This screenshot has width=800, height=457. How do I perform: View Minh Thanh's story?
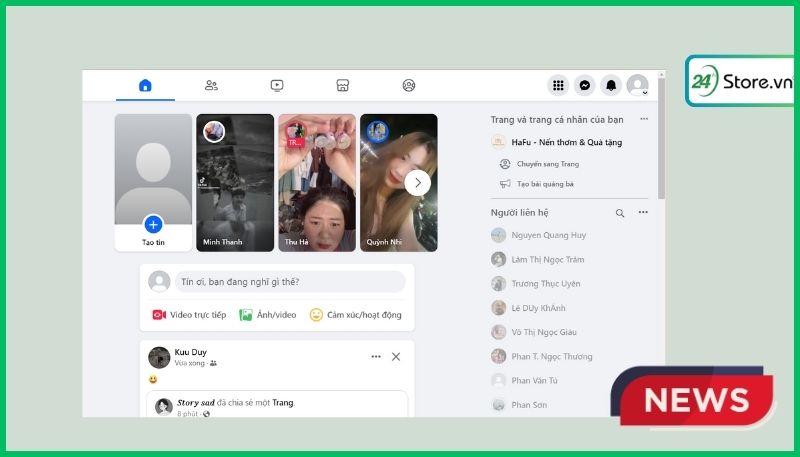click(235, 183)
